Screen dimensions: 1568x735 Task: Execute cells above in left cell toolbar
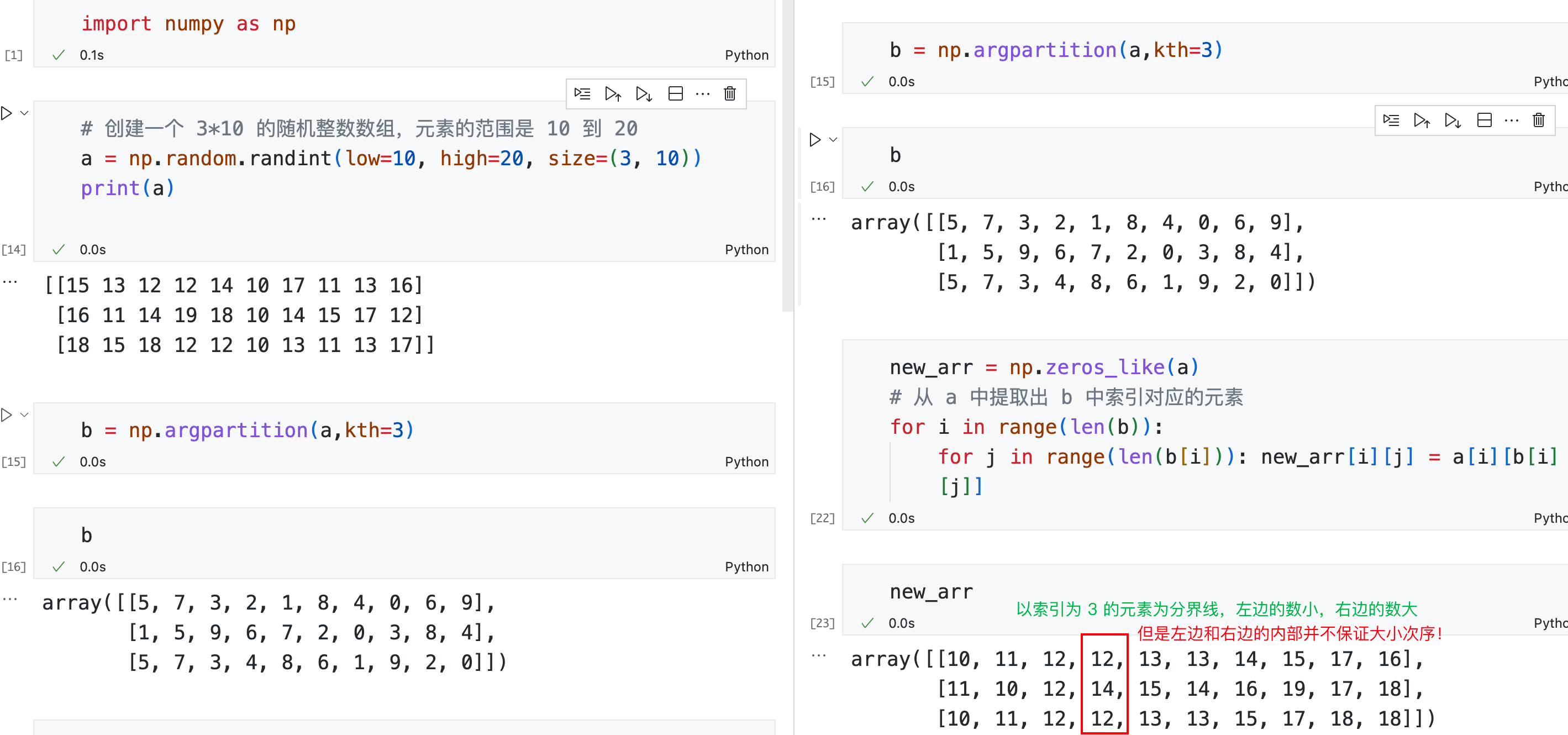[612, 94]
